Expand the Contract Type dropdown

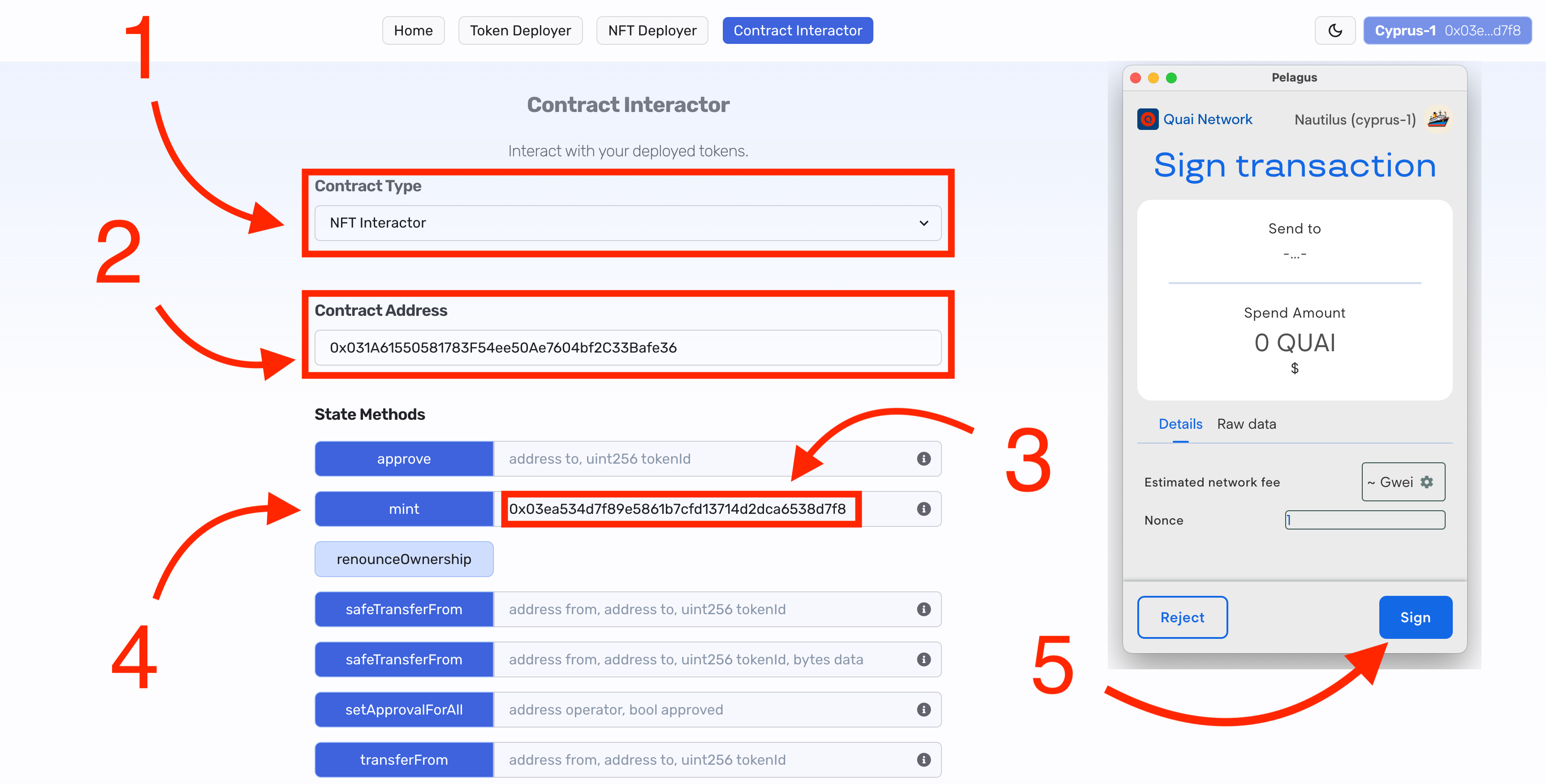coord(628,223)
